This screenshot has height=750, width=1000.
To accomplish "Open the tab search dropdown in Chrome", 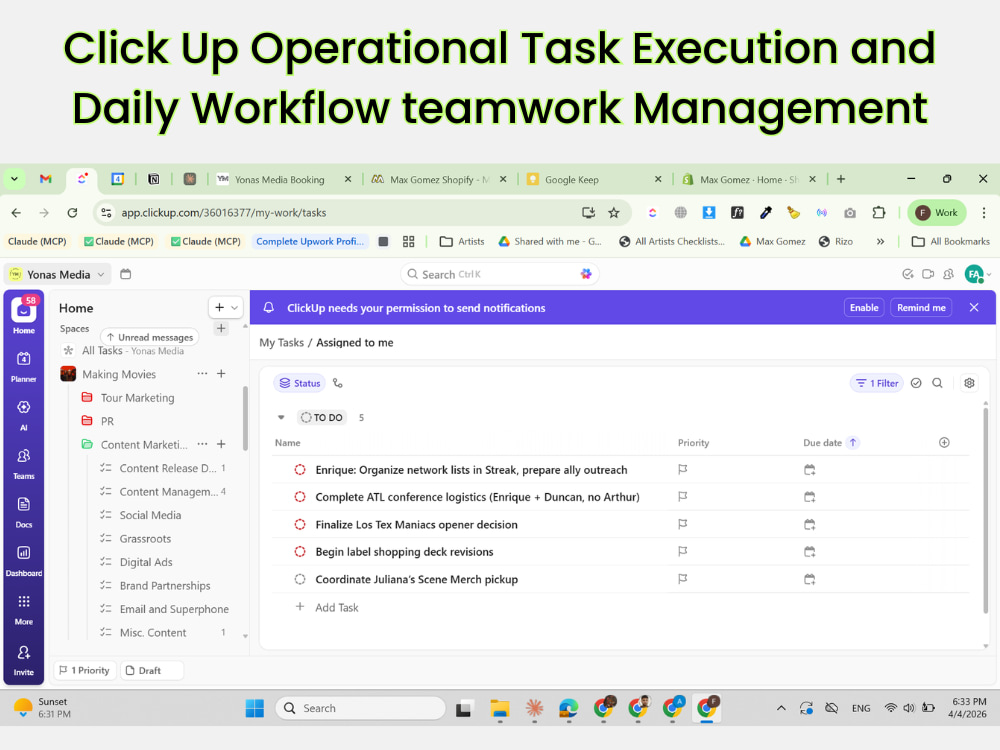I will (x=14, y=179).
